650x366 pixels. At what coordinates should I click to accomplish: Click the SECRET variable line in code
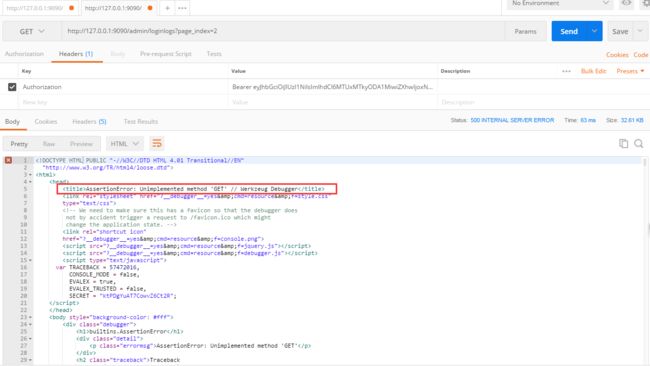[x=123, y=296]
